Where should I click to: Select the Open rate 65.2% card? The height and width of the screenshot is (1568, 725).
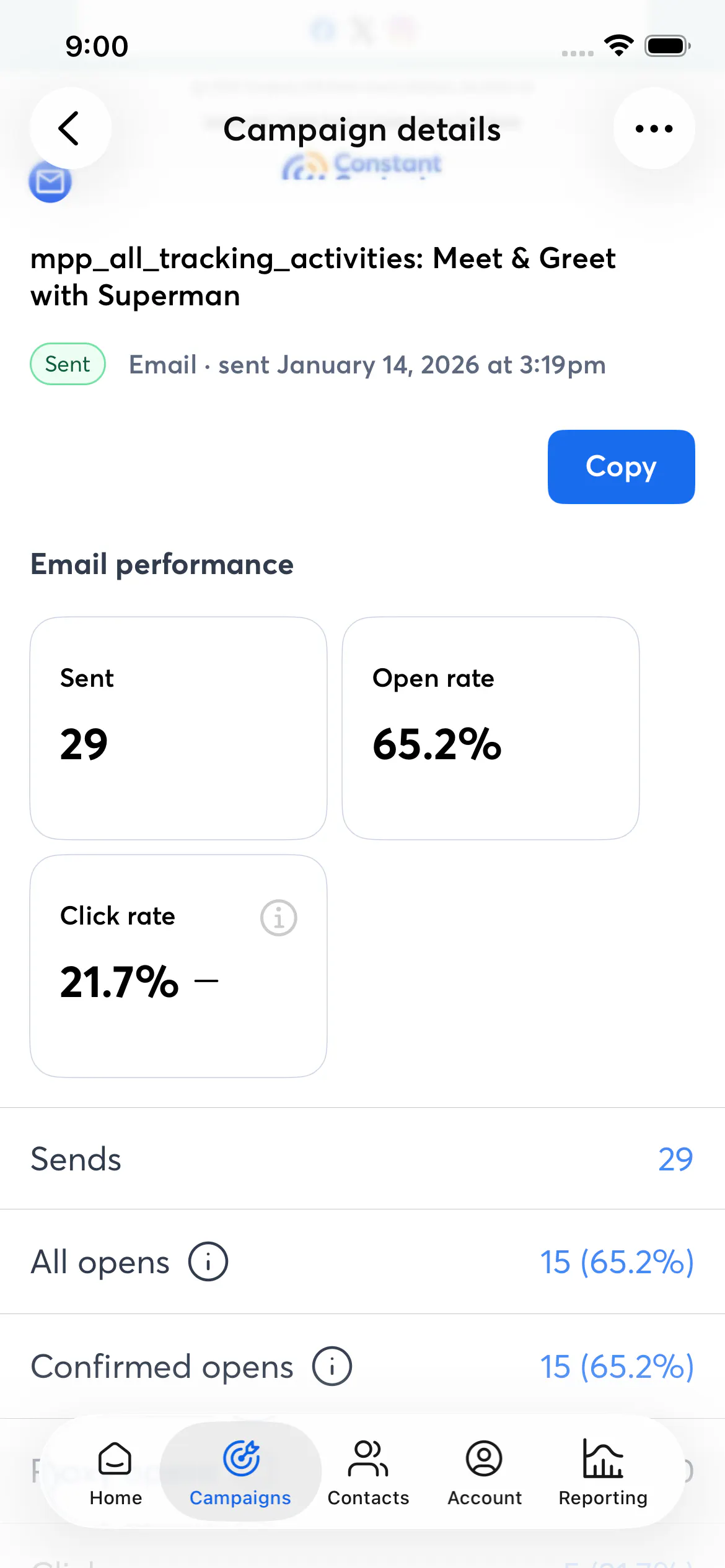tap(491, 728)
